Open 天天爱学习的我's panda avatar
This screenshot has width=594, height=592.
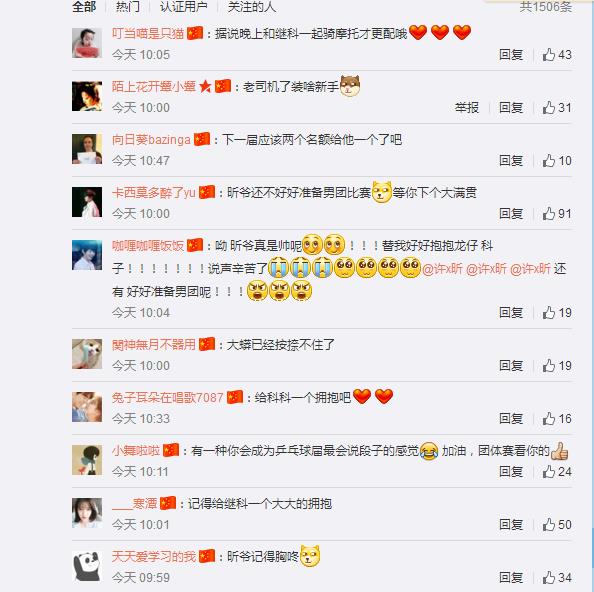tap(87, 566)
